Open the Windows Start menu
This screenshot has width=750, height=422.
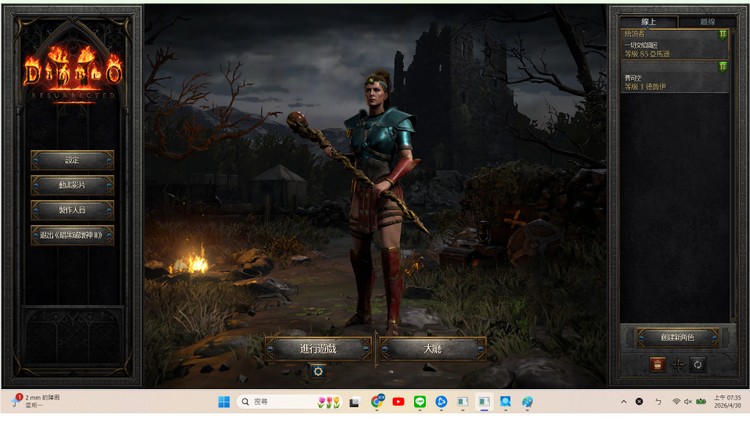224,402
